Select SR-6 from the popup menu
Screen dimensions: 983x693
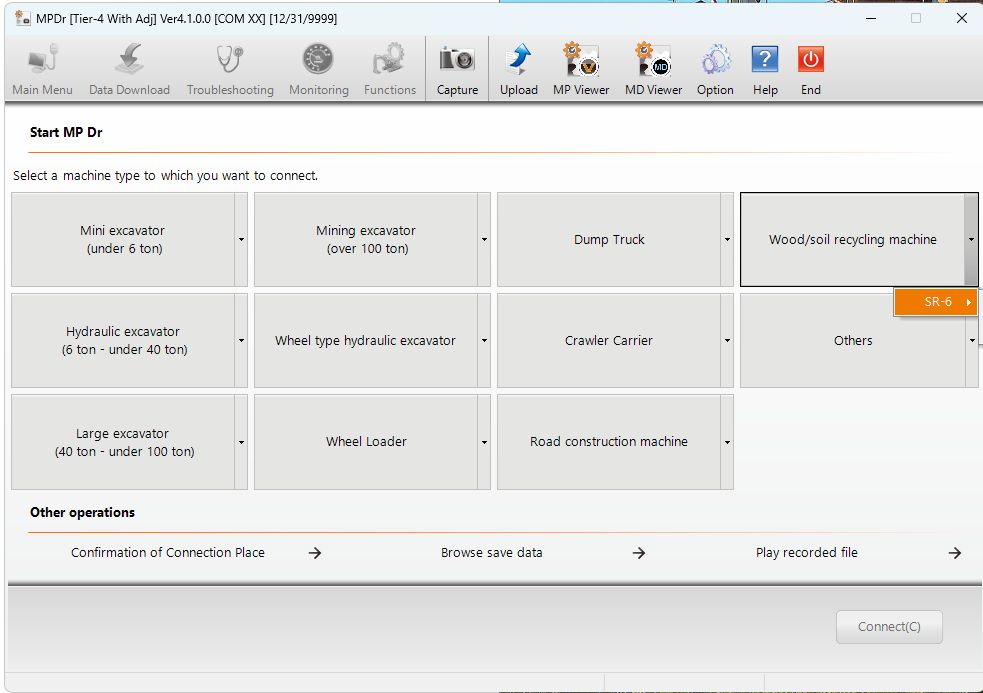point(935,302)
